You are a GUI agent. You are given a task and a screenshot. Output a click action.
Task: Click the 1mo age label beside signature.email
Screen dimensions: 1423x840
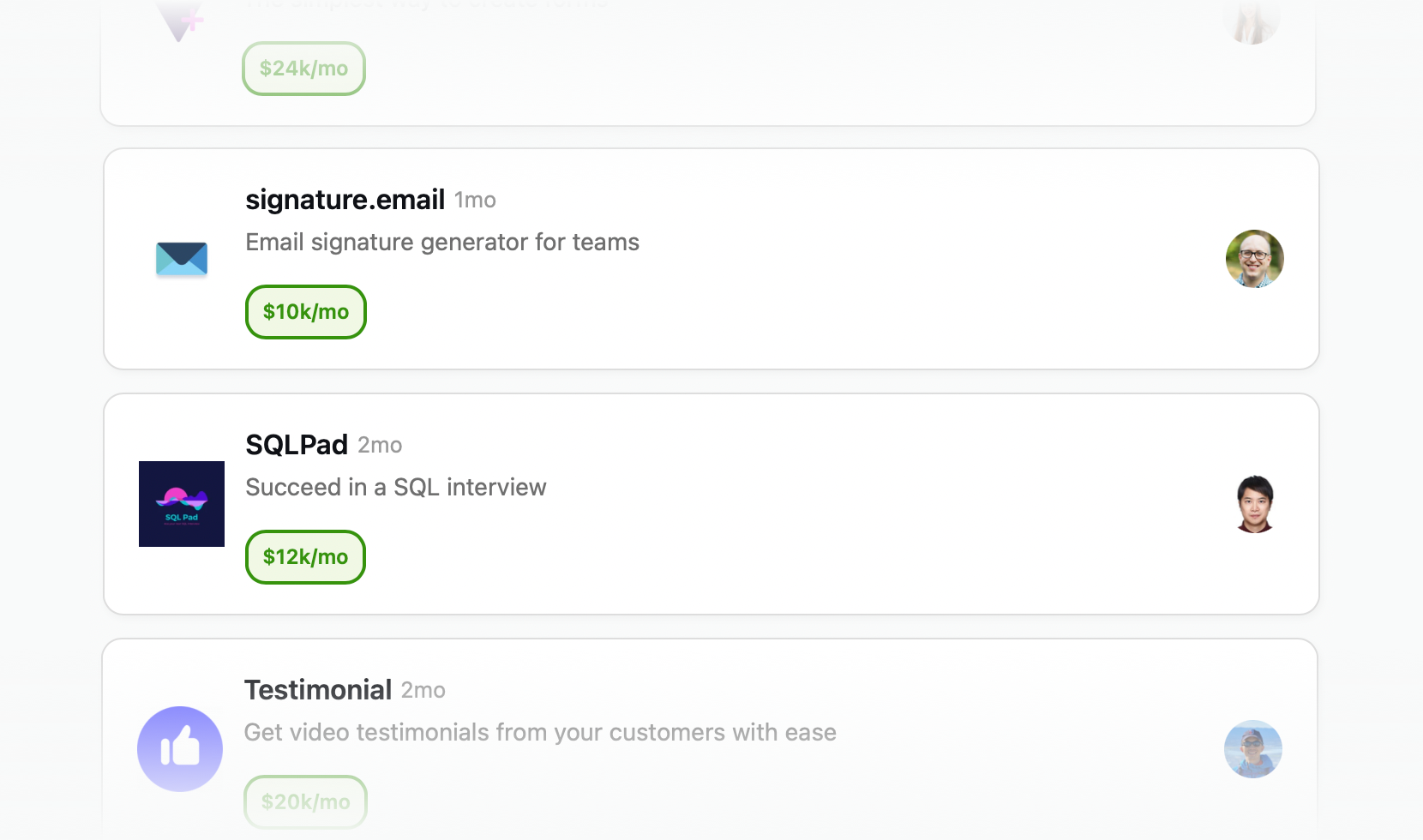475,201
